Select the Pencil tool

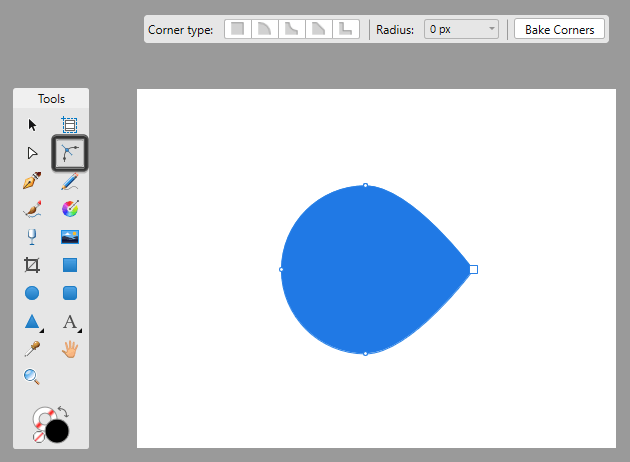pos(70,181)
